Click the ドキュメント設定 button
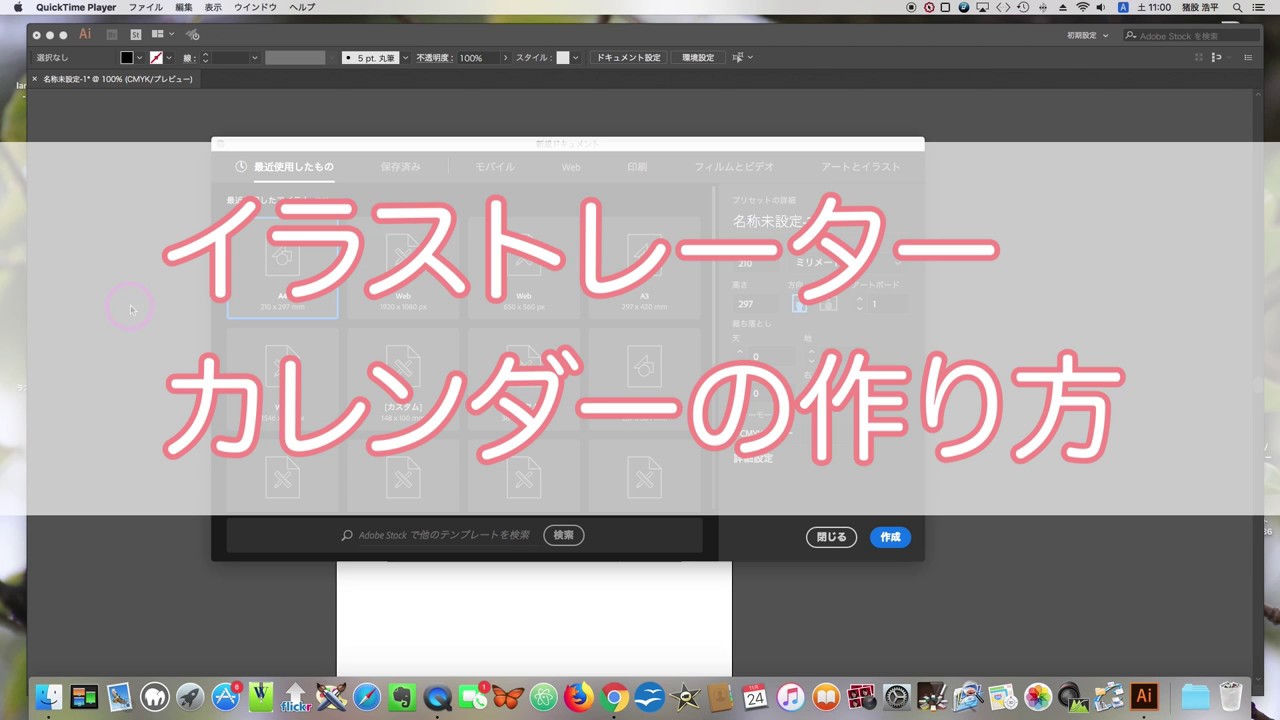This screenshot has width=1280, height=720. pos(628,58)
